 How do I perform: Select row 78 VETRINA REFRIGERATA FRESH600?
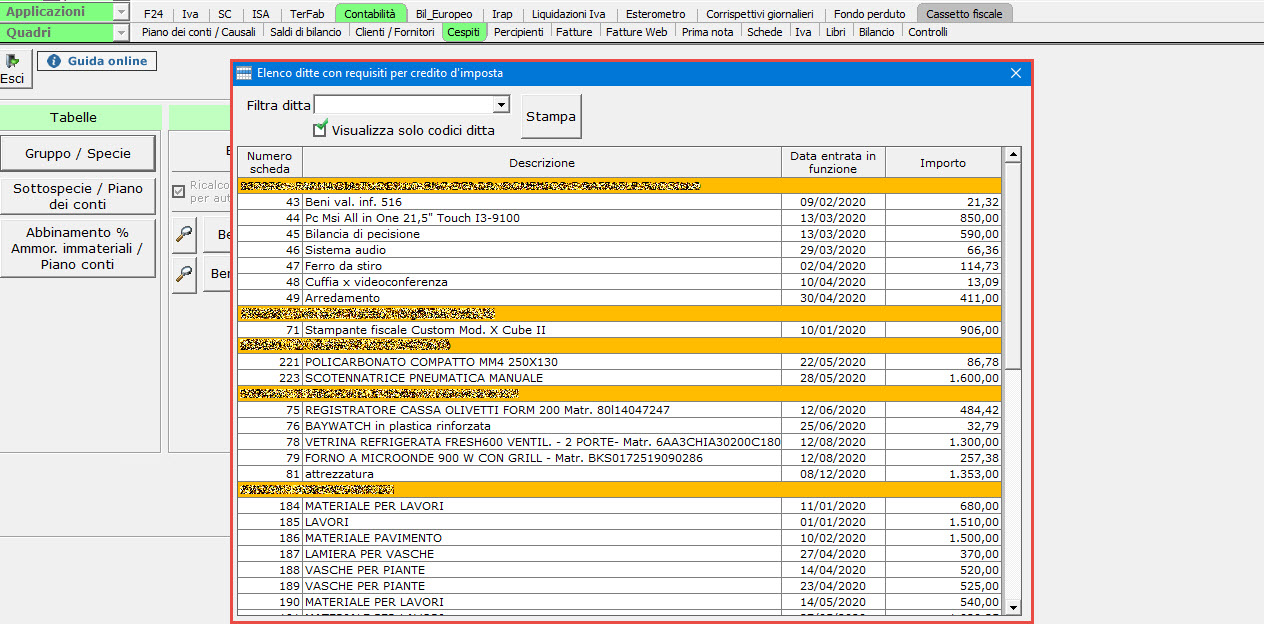coord(619,442)
